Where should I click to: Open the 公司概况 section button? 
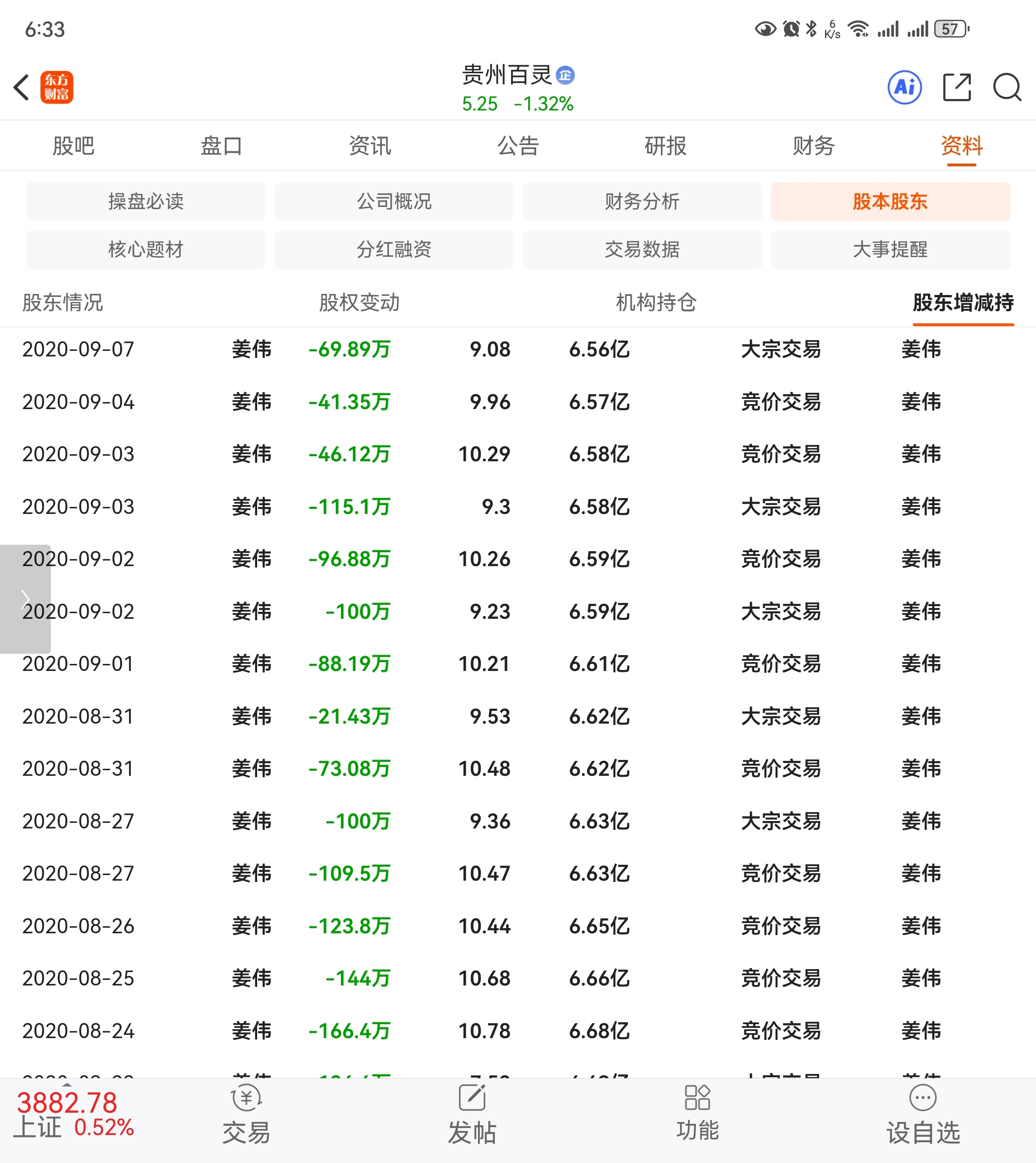coord(393,201)
